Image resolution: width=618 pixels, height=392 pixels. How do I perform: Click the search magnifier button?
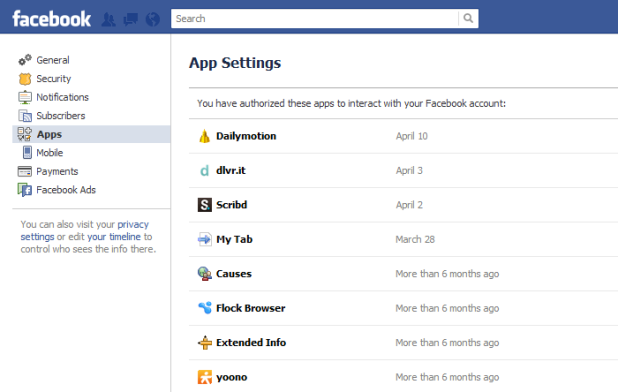click(468, 18)
